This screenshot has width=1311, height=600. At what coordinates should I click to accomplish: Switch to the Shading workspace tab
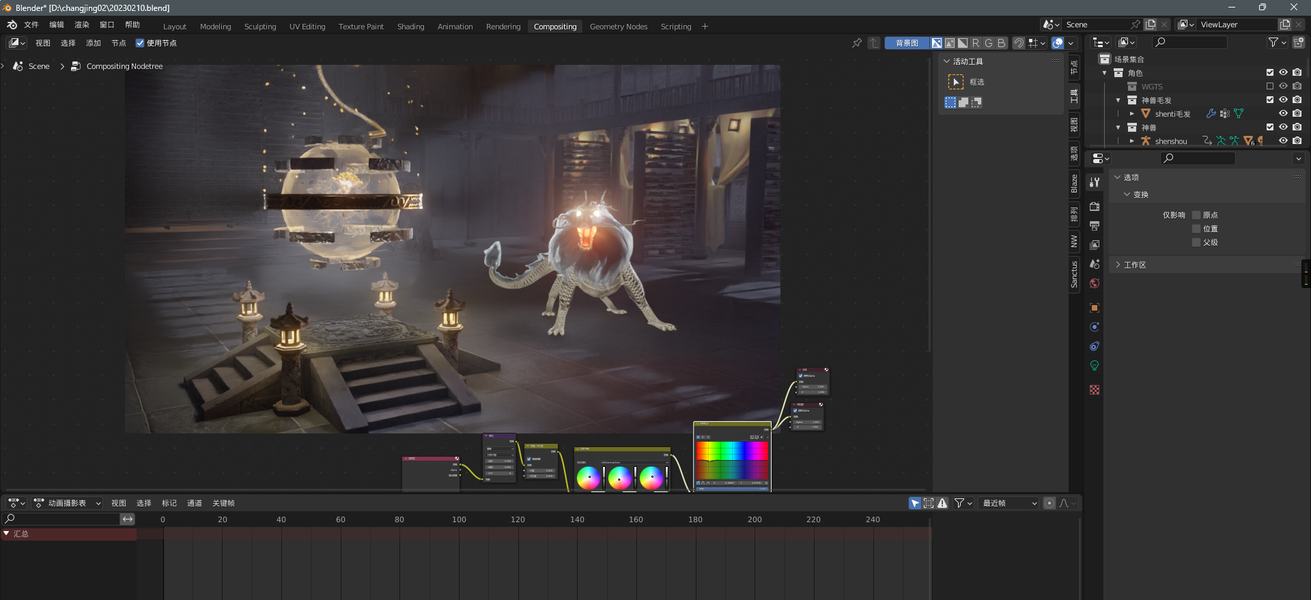[x=410, y=27]
